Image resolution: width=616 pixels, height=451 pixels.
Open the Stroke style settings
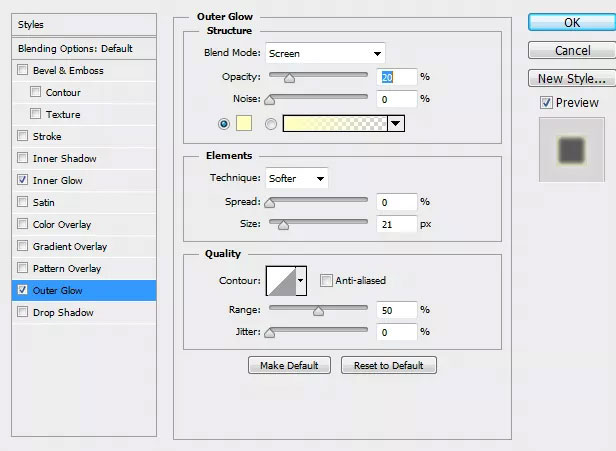(84, 136)
